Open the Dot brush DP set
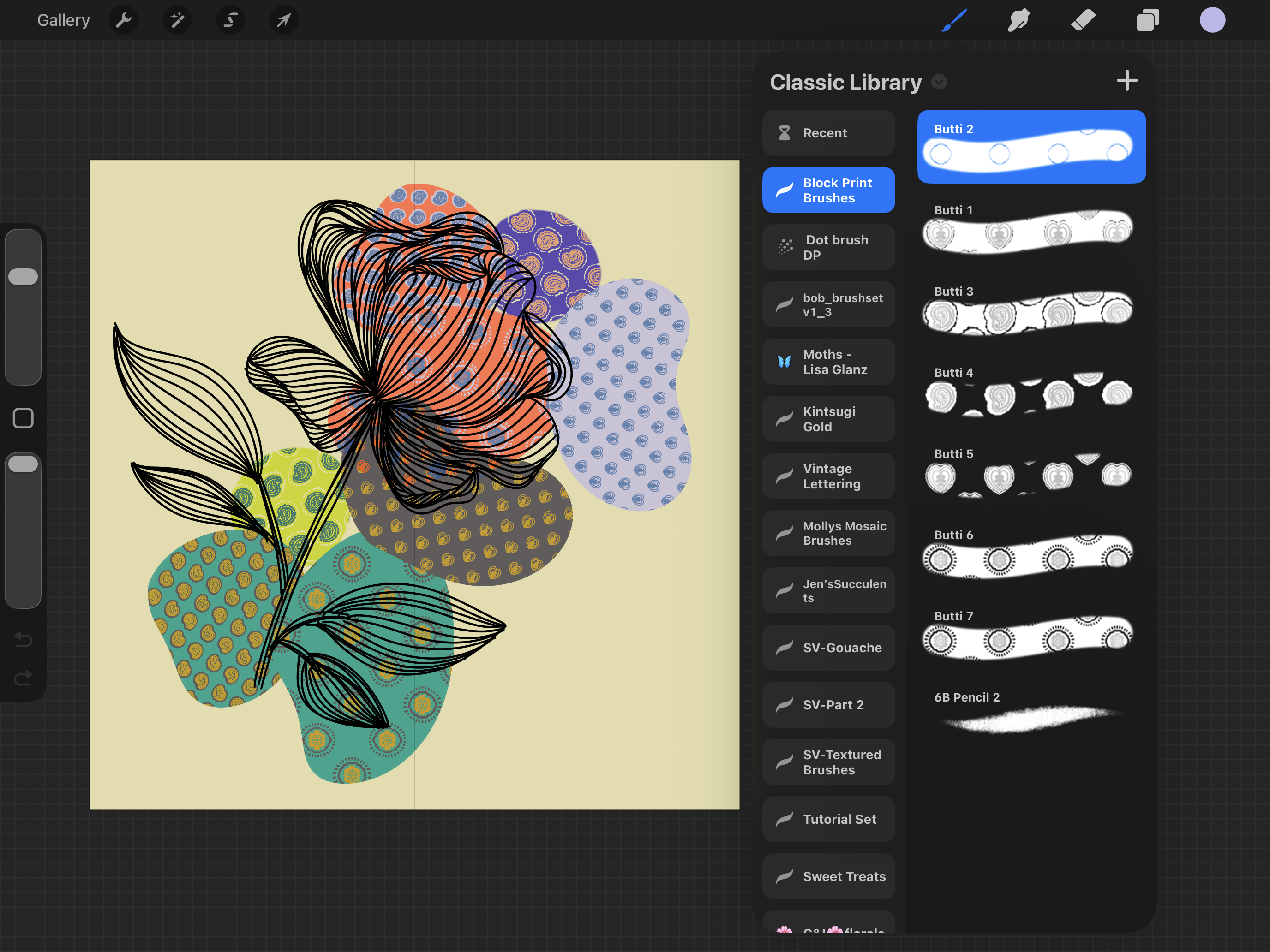Image resolution: width=1270 pixels, height=952 pixels. click(828, 247)
